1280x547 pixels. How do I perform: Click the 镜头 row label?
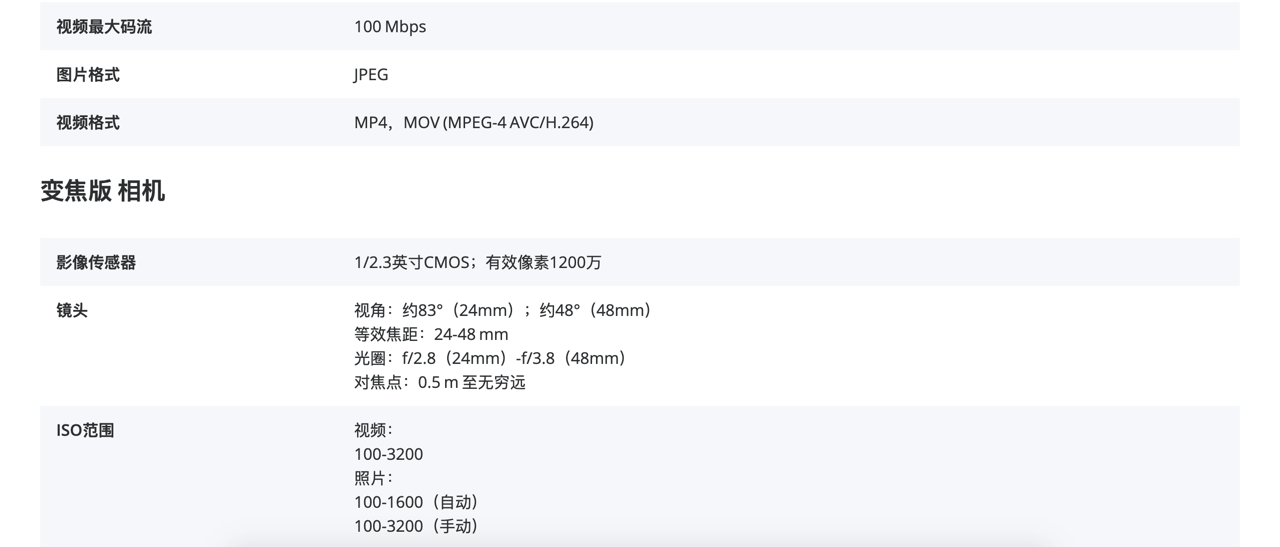pos(72,311)
